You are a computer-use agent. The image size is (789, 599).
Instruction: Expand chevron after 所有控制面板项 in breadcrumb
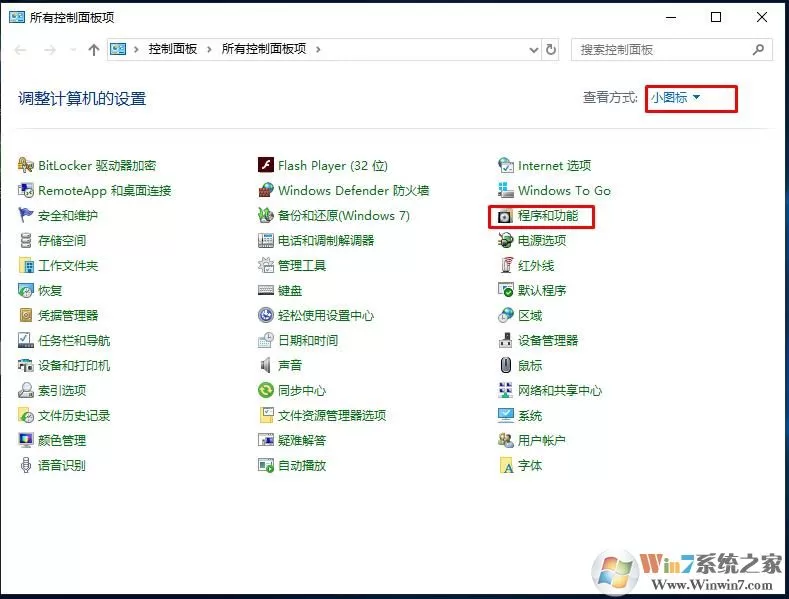[x=318, y=49]
